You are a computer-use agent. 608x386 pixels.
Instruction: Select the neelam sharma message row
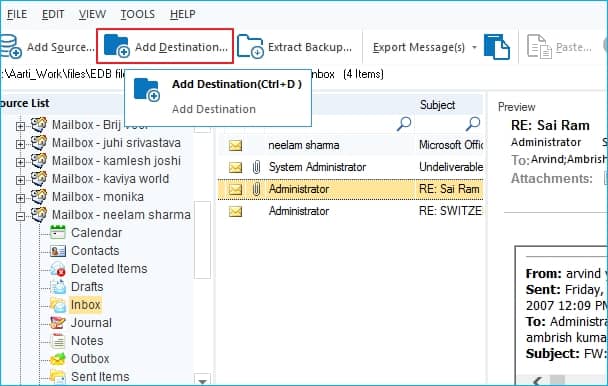pyautogui.click(x=351, y=145)
